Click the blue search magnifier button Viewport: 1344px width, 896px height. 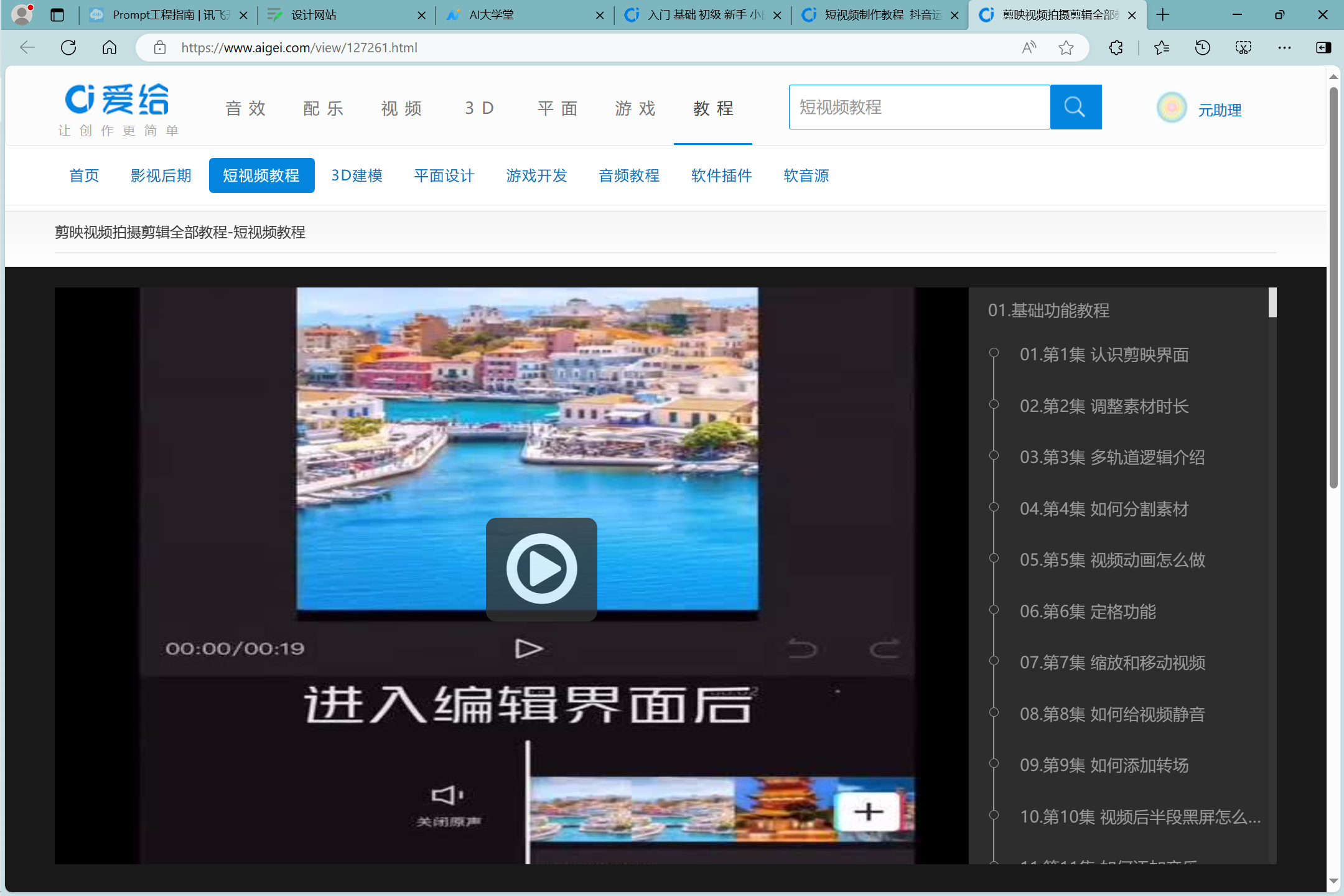click(x=1076, y=107)
